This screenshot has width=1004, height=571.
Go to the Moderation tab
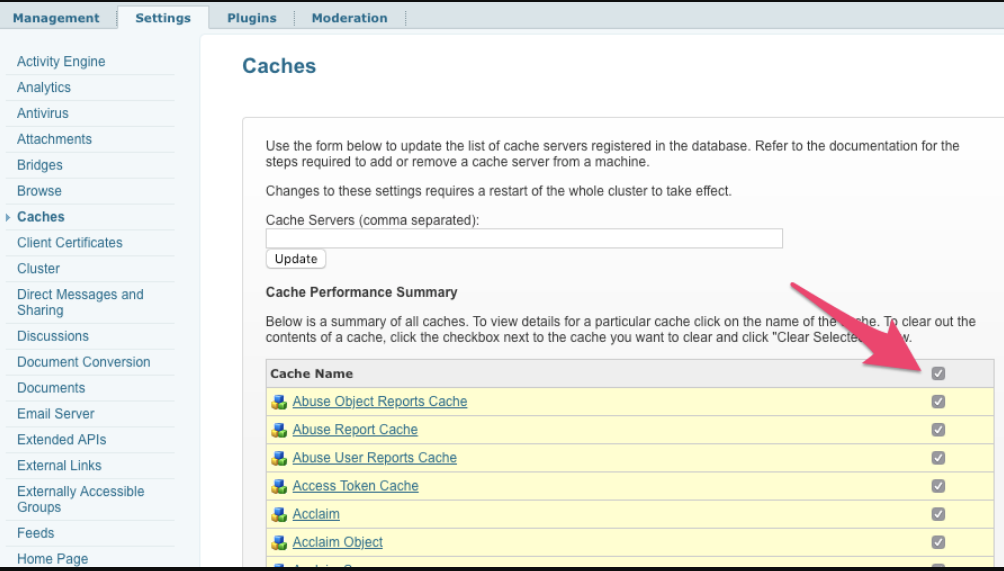pos(349,18)
